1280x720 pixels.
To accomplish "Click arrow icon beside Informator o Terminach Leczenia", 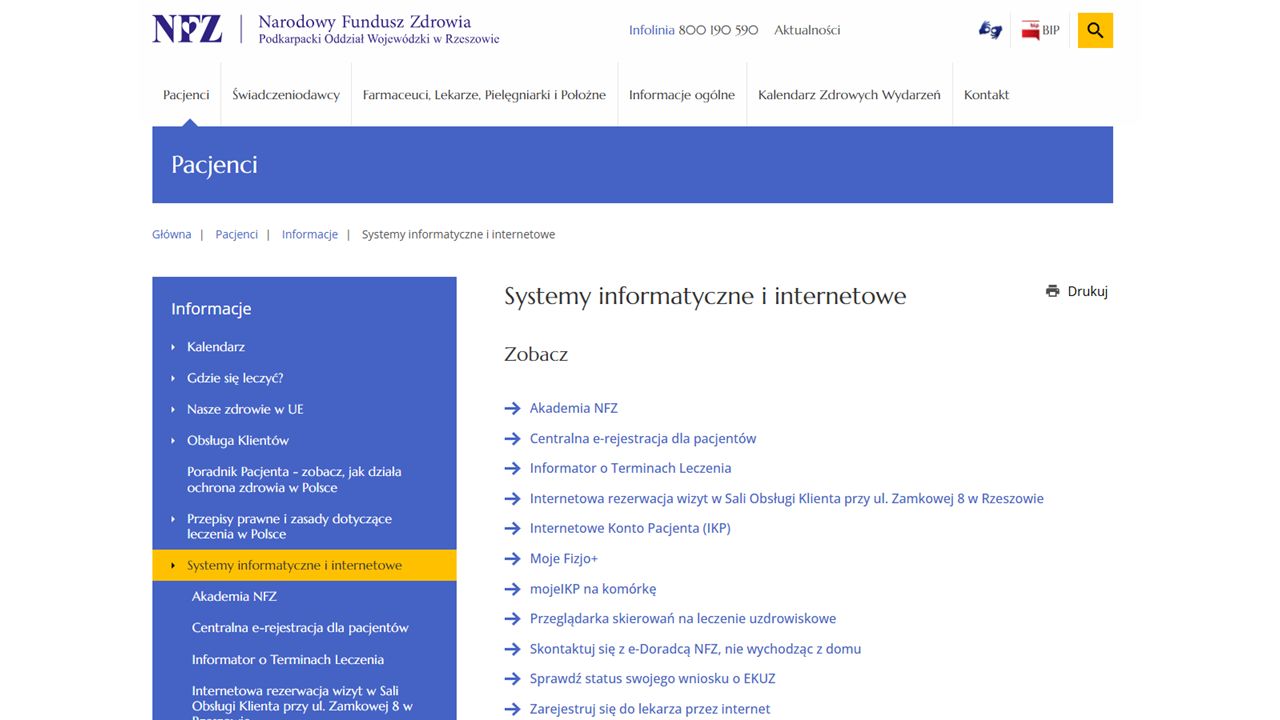I will click(x=512, y=468).
